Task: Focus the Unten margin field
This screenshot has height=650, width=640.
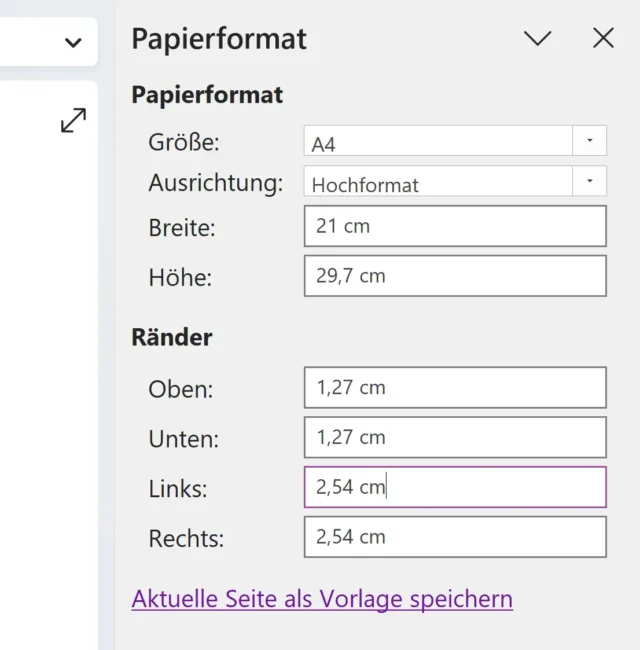Action: click(455, 437)
